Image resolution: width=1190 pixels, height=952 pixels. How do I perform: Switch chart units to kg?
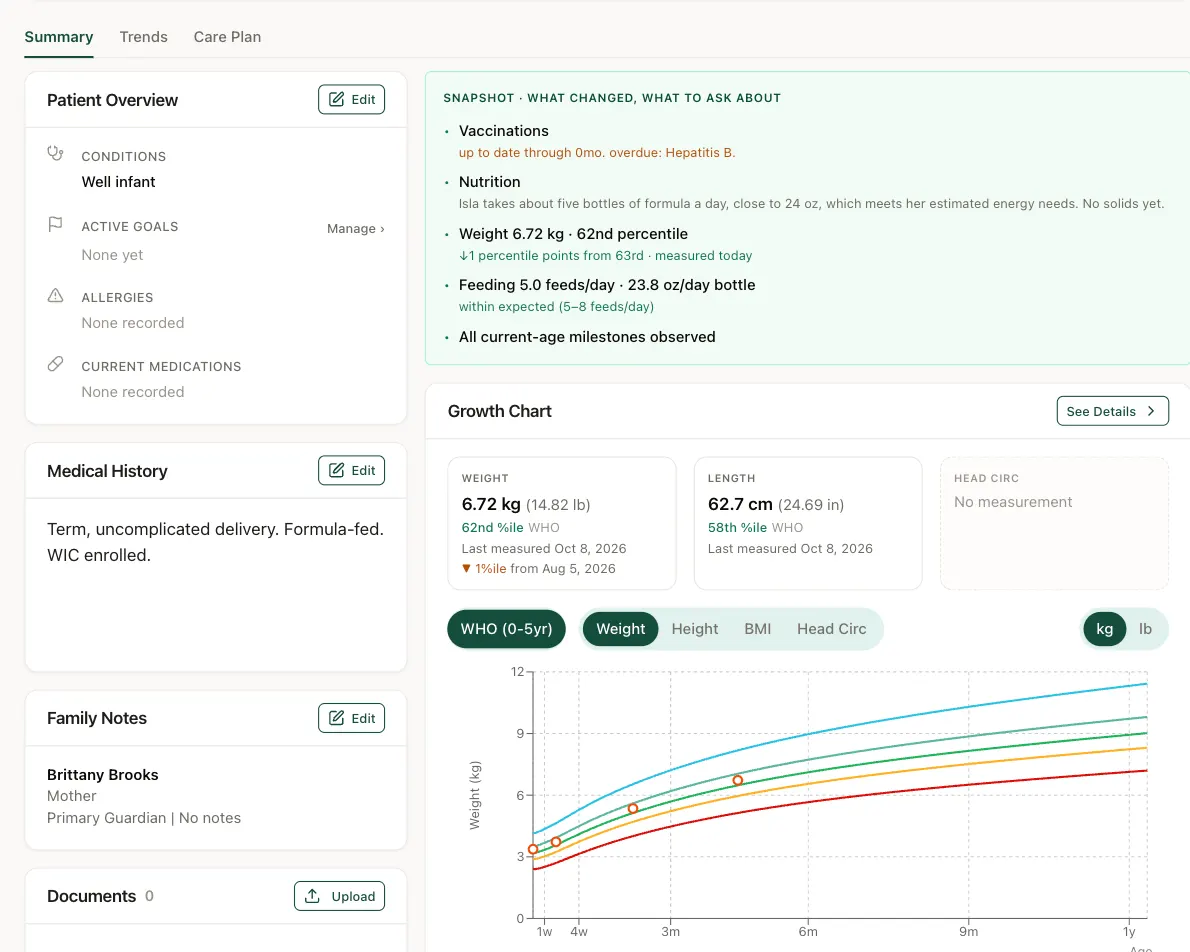pos(1104,629)
